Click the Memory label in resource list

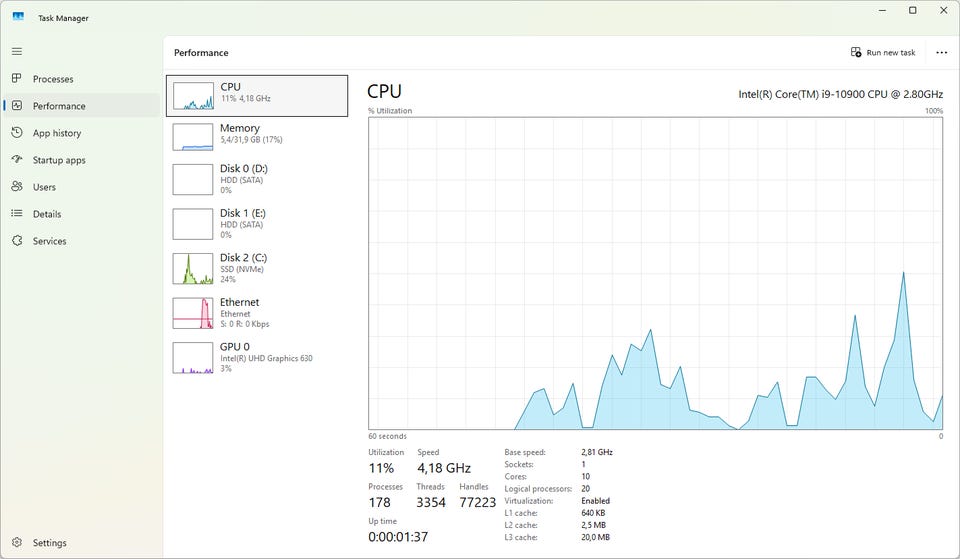coord(240,128)
